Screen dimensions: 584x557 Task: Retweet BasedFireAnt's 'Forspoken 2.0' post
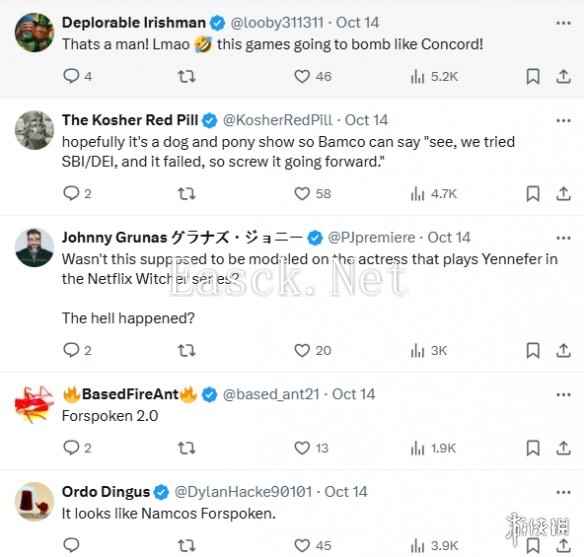coord(186,448)
